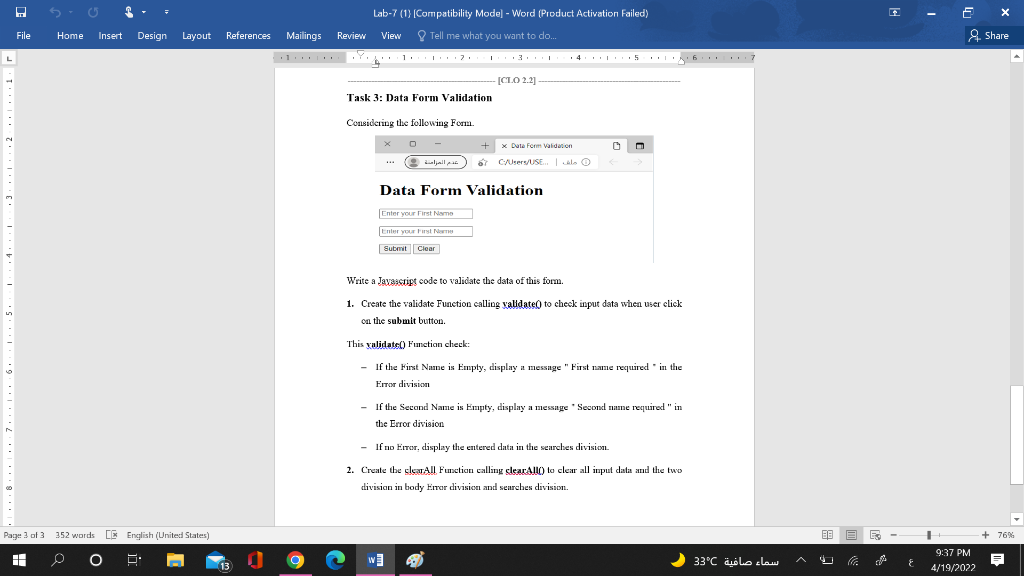This screenshot has height=576, width=1024.
Task: Go to the References tab
Action: point(248,36)
